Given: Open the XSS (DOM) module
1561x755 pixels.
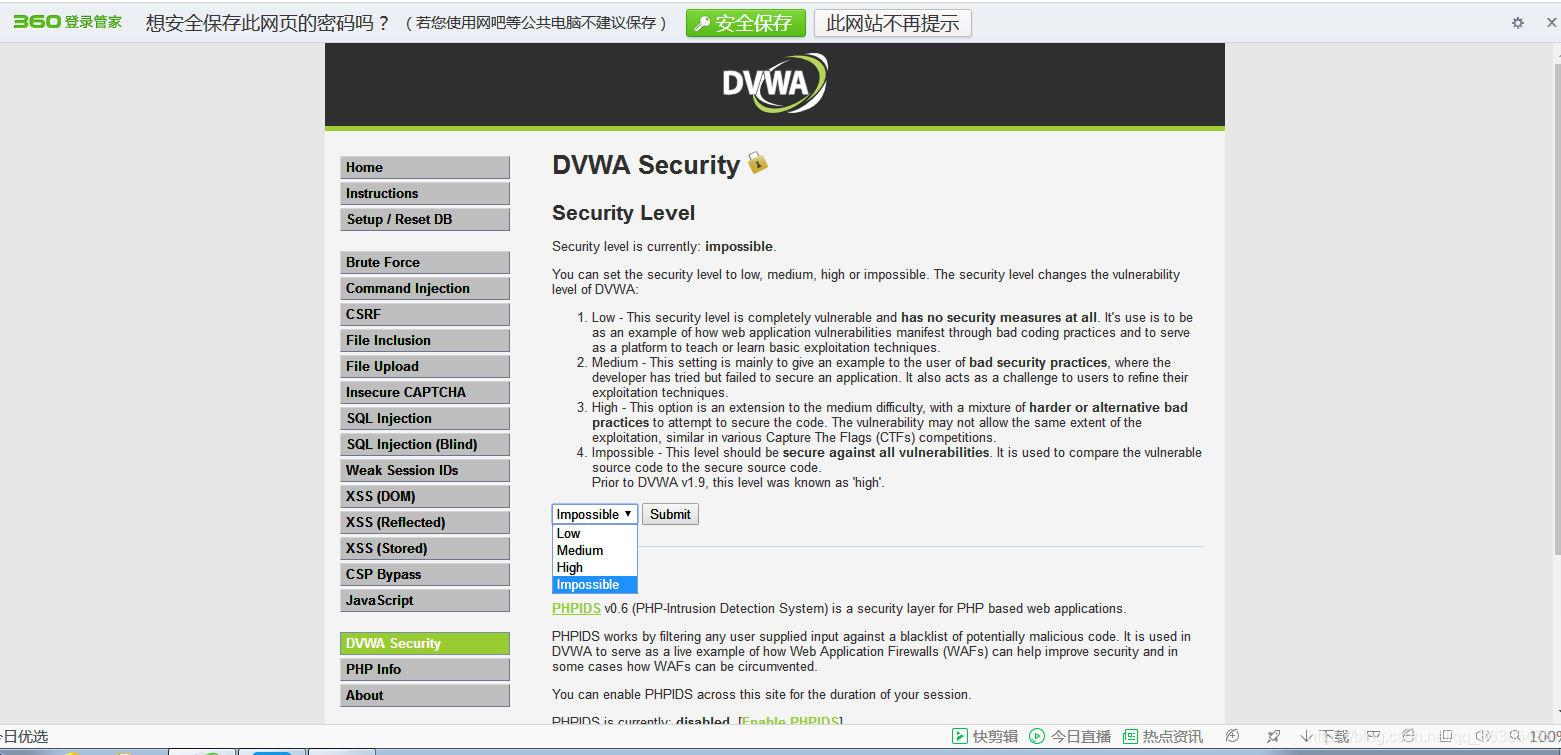Looking at the screenshot, I should pyautogui.click(x=425, y=496).
